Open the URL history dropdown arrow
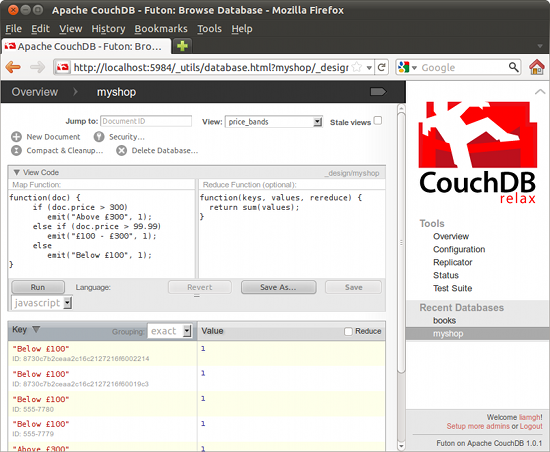550x452 pixels. [x=369, y=67]
